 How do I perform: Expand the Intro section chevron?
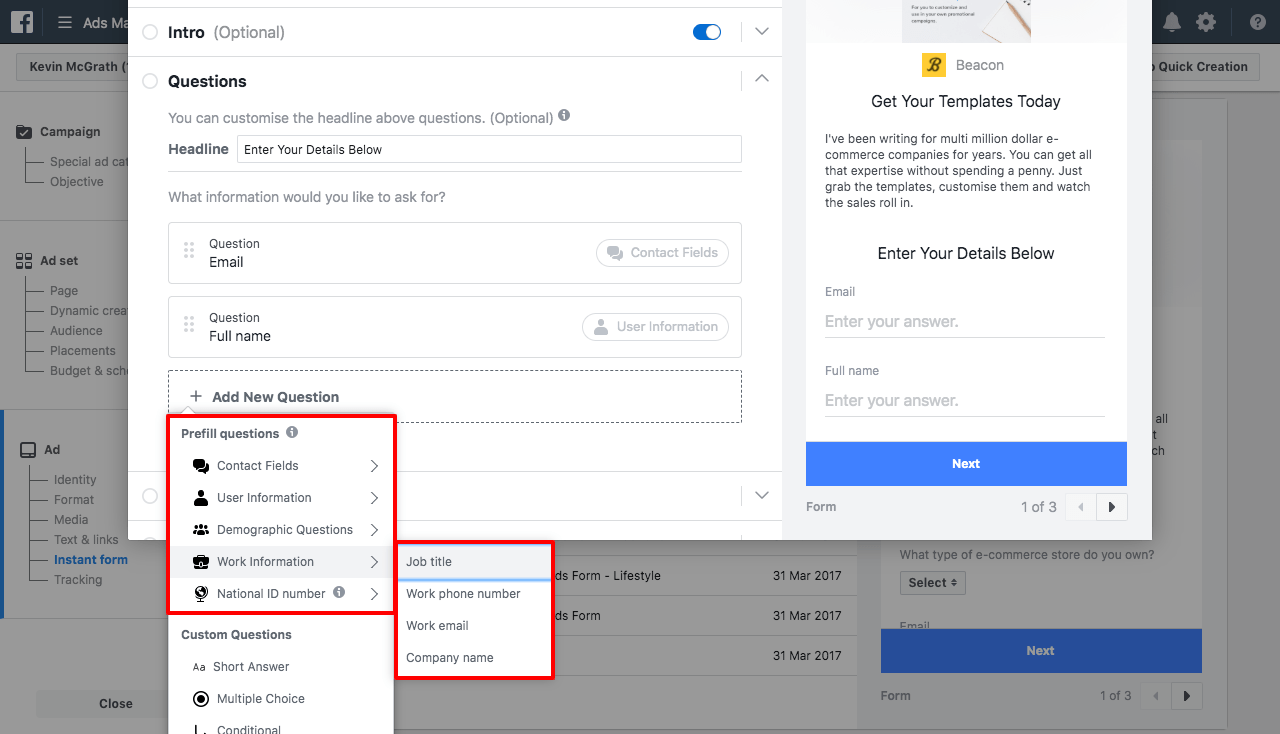pyautogui.click(x=761, y=31)
